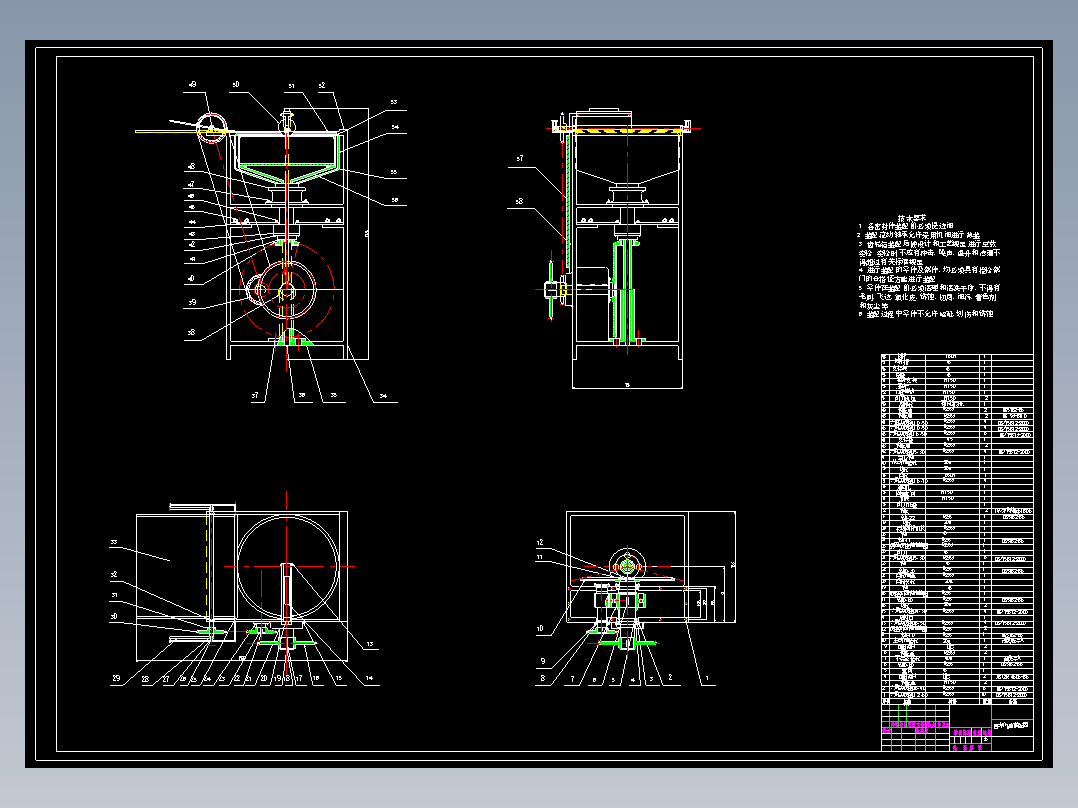The image size is (1078, 808).
Task: Select part label 58 on side view
Action: [x=519, y=201]
